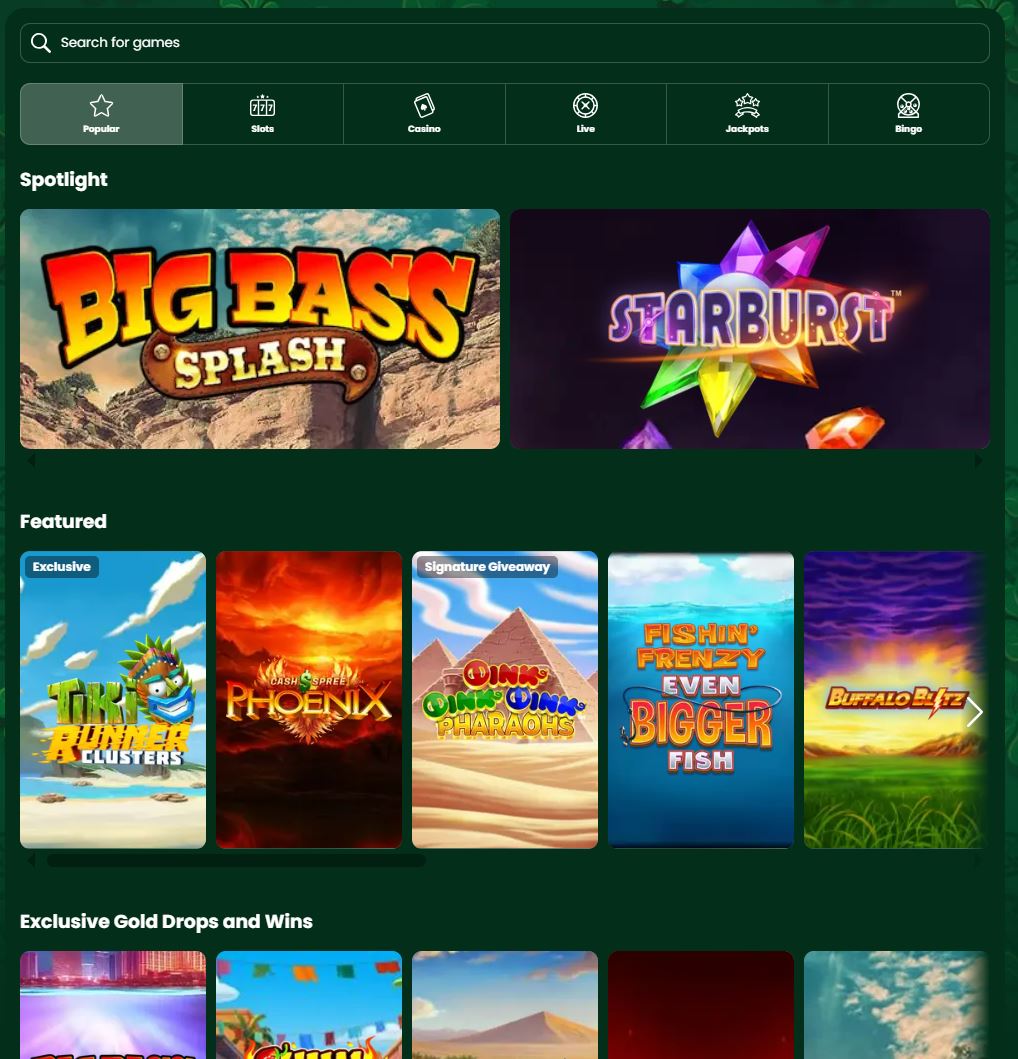Advance Featured carousel with the right chevron
Viewport: 1018px width, 1059px height.
[x=974, y=712]
